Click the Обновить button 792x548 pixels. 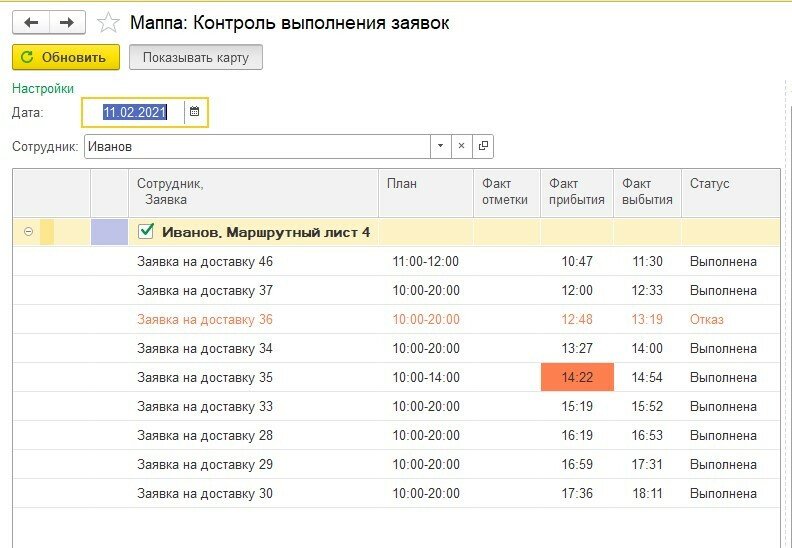point(66,57)
